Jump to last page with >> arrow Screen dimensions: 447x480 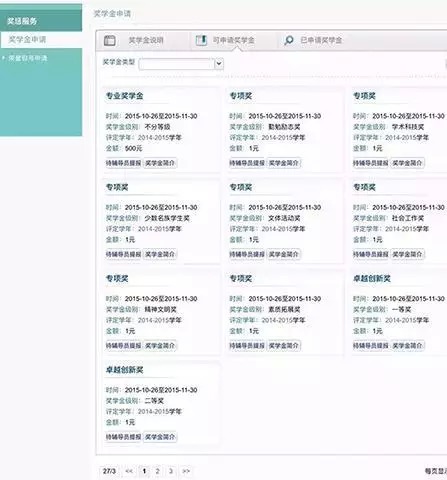point(186,471)
